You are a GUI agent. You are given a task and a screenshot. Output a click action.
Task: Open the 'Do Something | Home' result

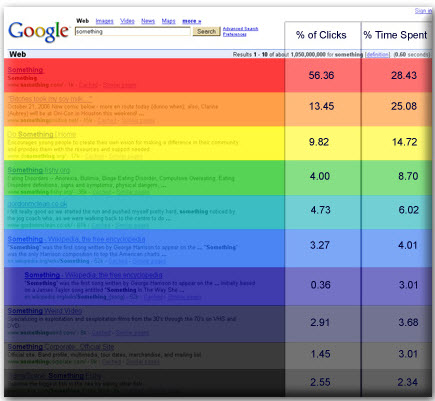[42, 134]
